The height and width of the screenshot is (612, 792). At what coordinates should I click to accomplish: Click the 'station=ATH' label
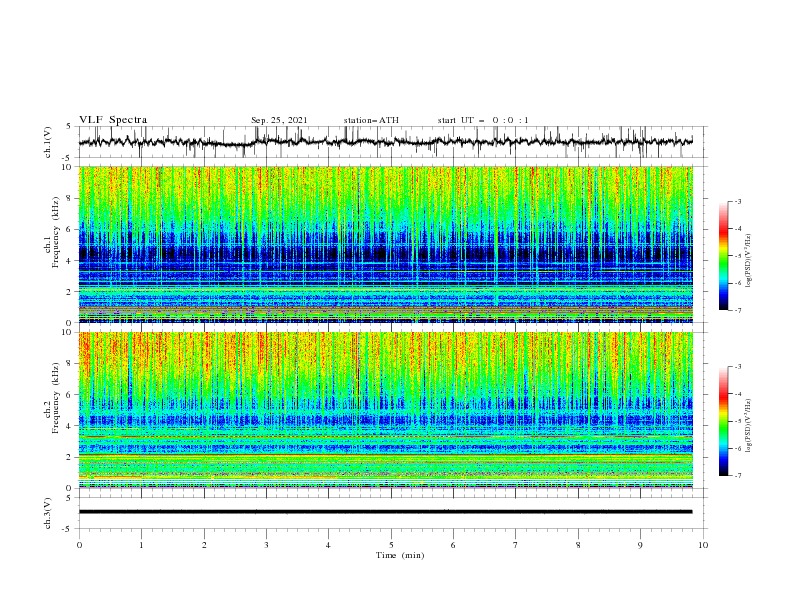pyautogui.click(x=371, y=120)
